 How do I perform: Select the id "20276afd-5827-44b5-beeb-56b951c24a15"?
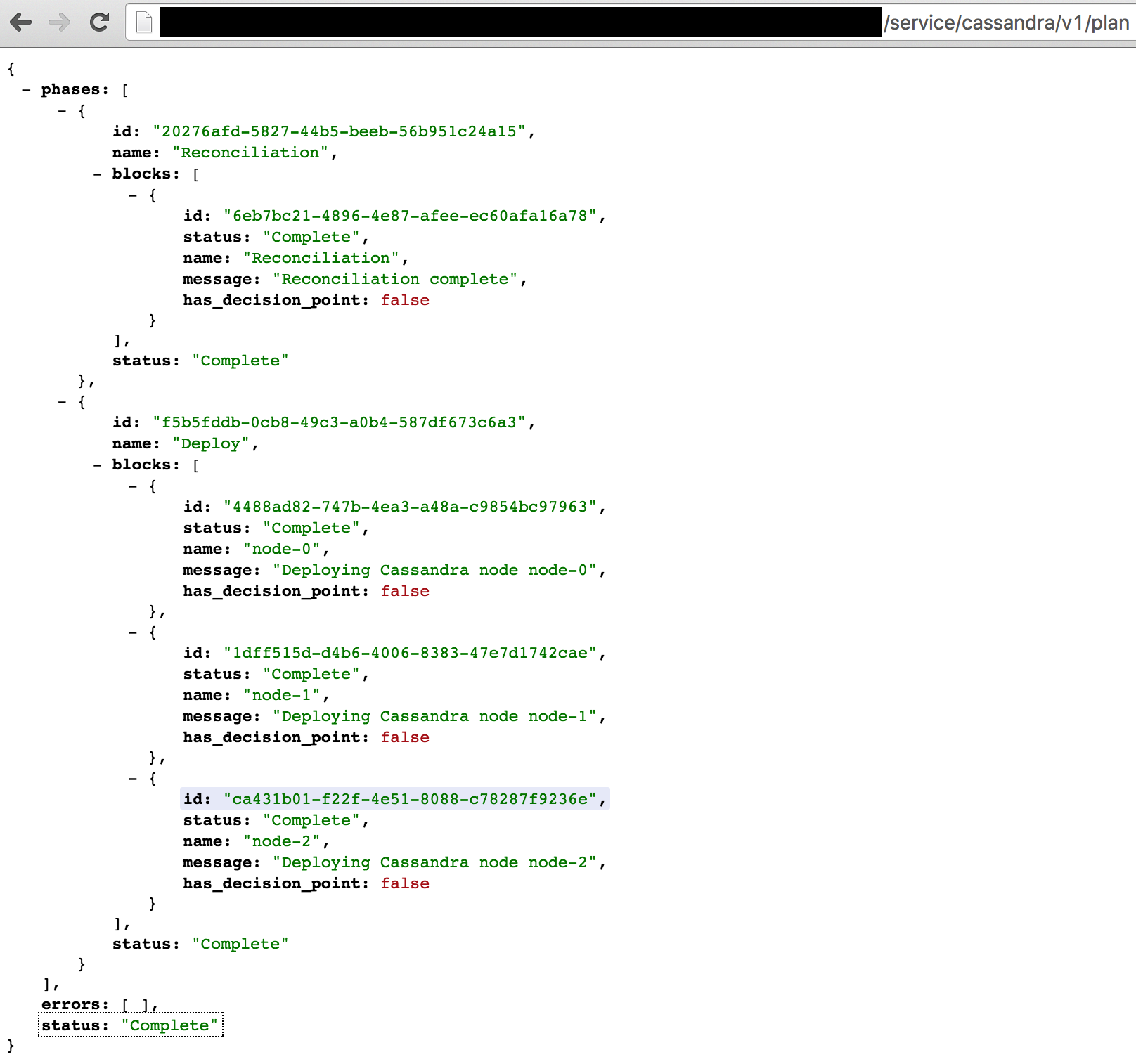(x=340, y=131)
